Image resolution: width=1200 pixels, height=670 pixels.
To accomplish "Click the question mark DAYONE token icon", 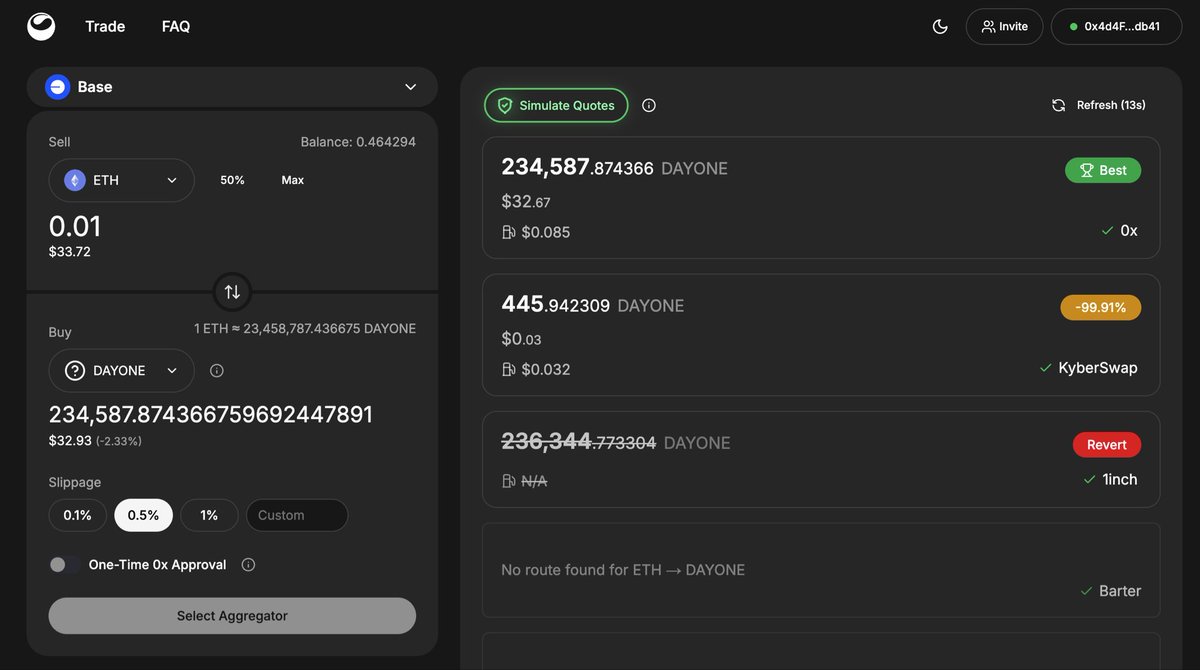I will [x=75, y=371].
